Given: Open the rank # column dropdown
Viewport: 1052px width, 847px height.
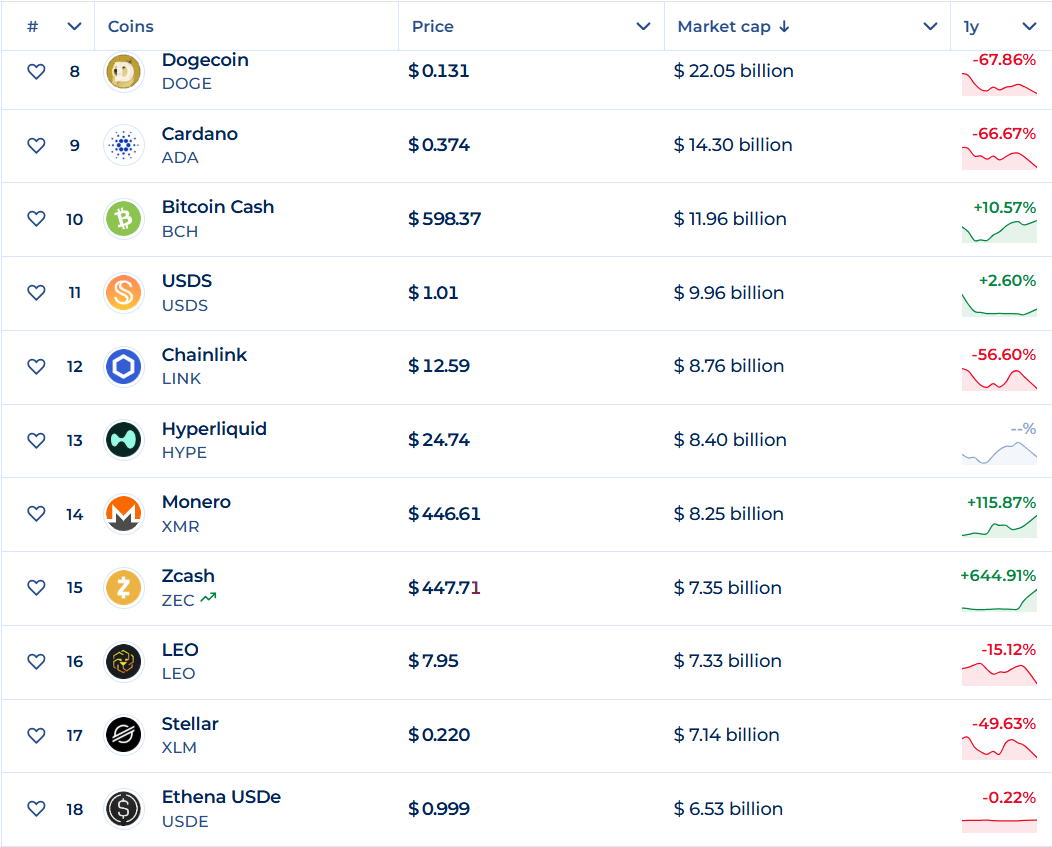Looking at the screenshot, I should pyautogui.click(x=74, y=27).
